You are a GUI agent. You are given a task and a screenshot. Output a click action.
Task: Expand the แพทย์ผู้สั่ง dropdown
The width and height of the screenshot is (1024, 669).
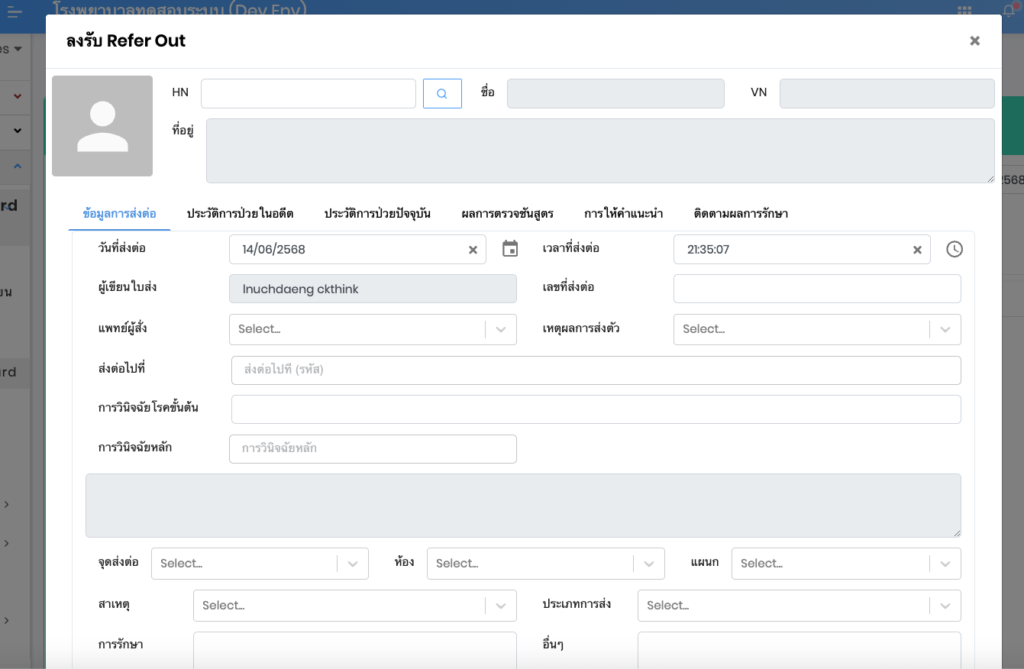click(501, 329)
